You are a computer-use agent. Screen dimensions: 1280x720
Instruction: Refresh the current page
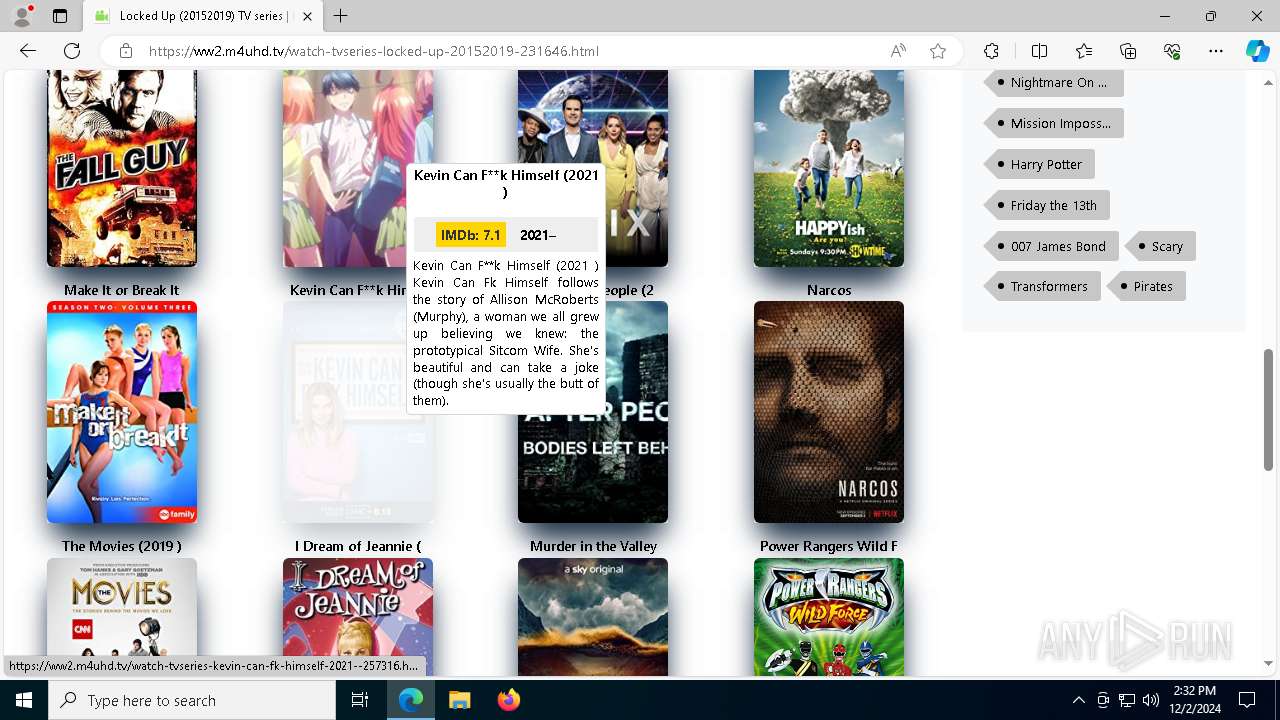coord(72,51)
